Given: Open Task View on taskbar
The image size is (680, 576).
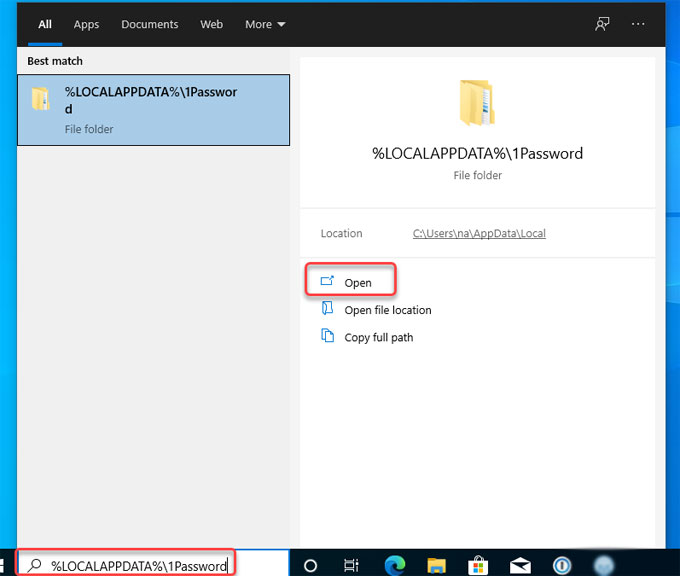Looking at the screenshot, I should pos(351,566).
